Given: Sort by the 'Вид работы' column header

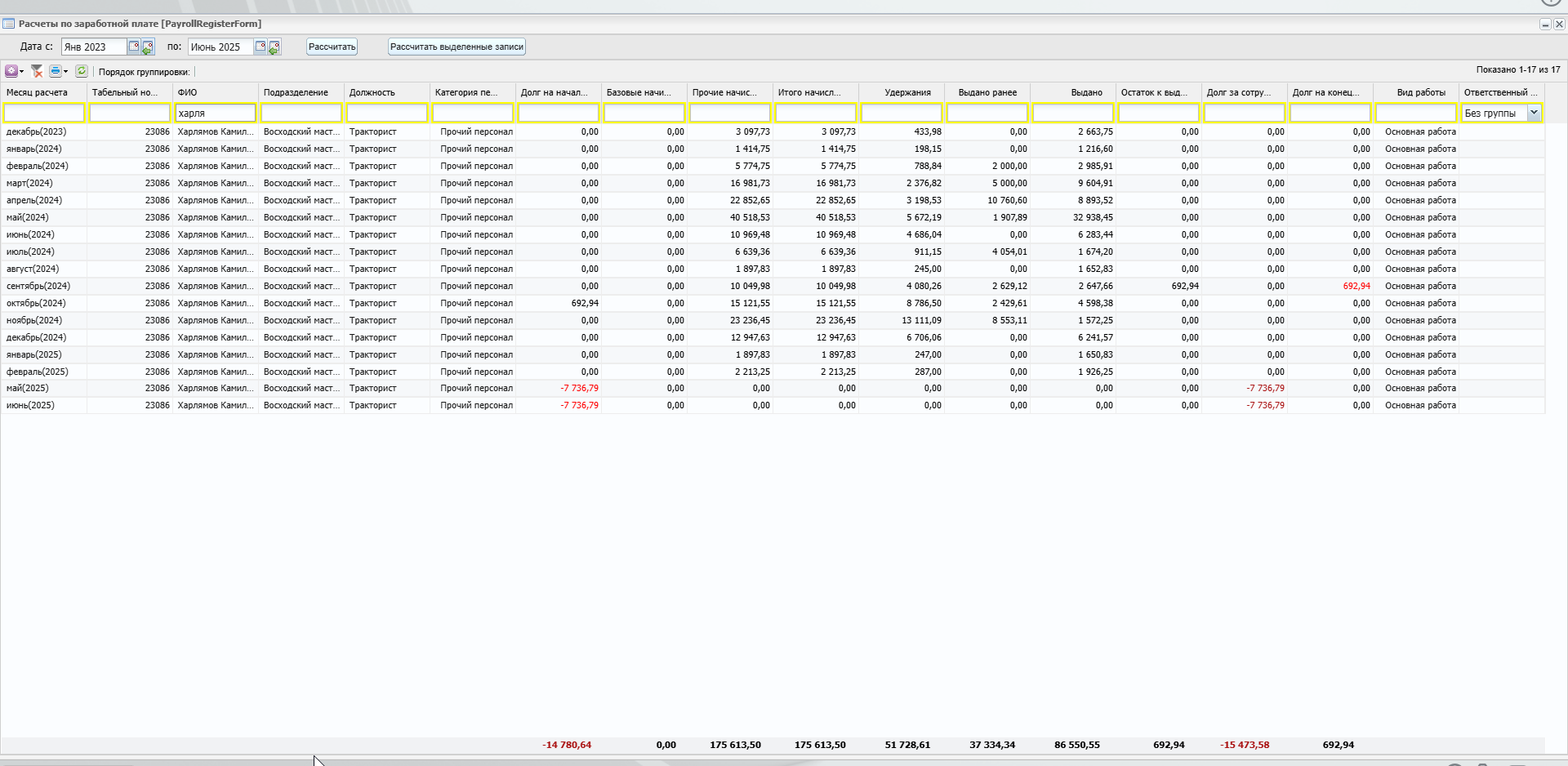Looking at the screenshot, I should pyautogui.click(x=1416, y=92).
